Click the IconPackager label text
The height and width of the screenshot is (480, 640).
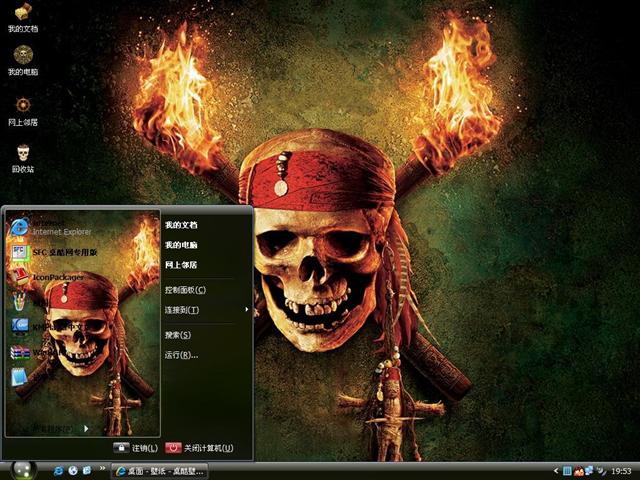(x=58, y=277)
